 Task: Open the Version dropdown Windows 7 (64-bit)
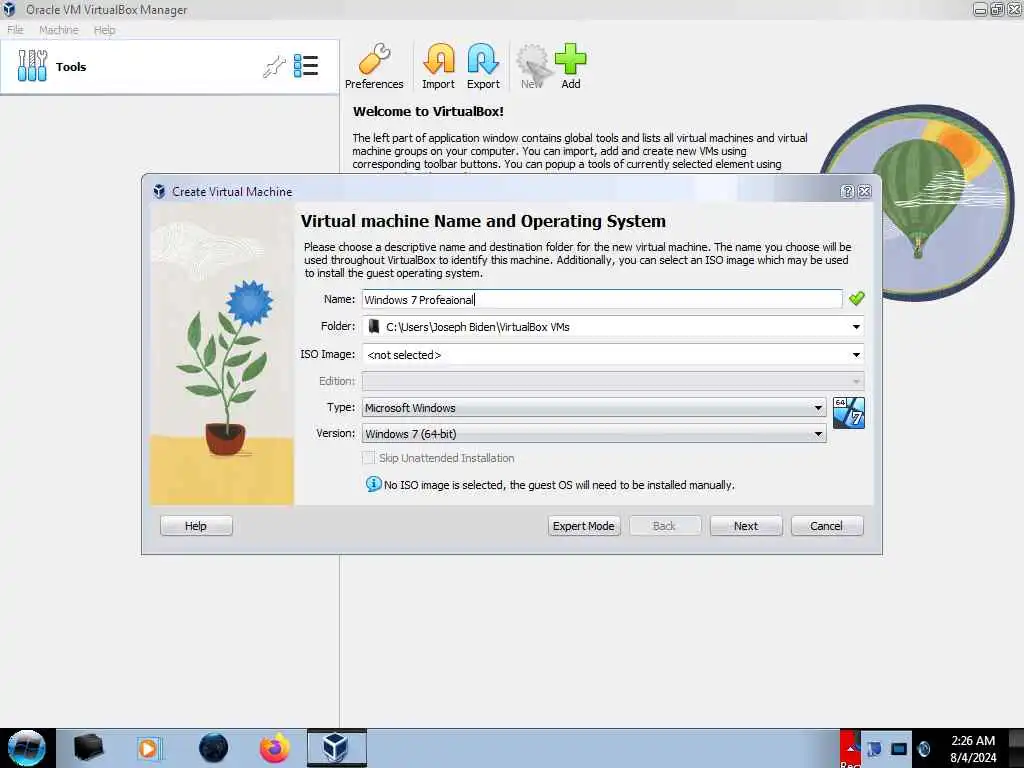(x=594, y=434)
